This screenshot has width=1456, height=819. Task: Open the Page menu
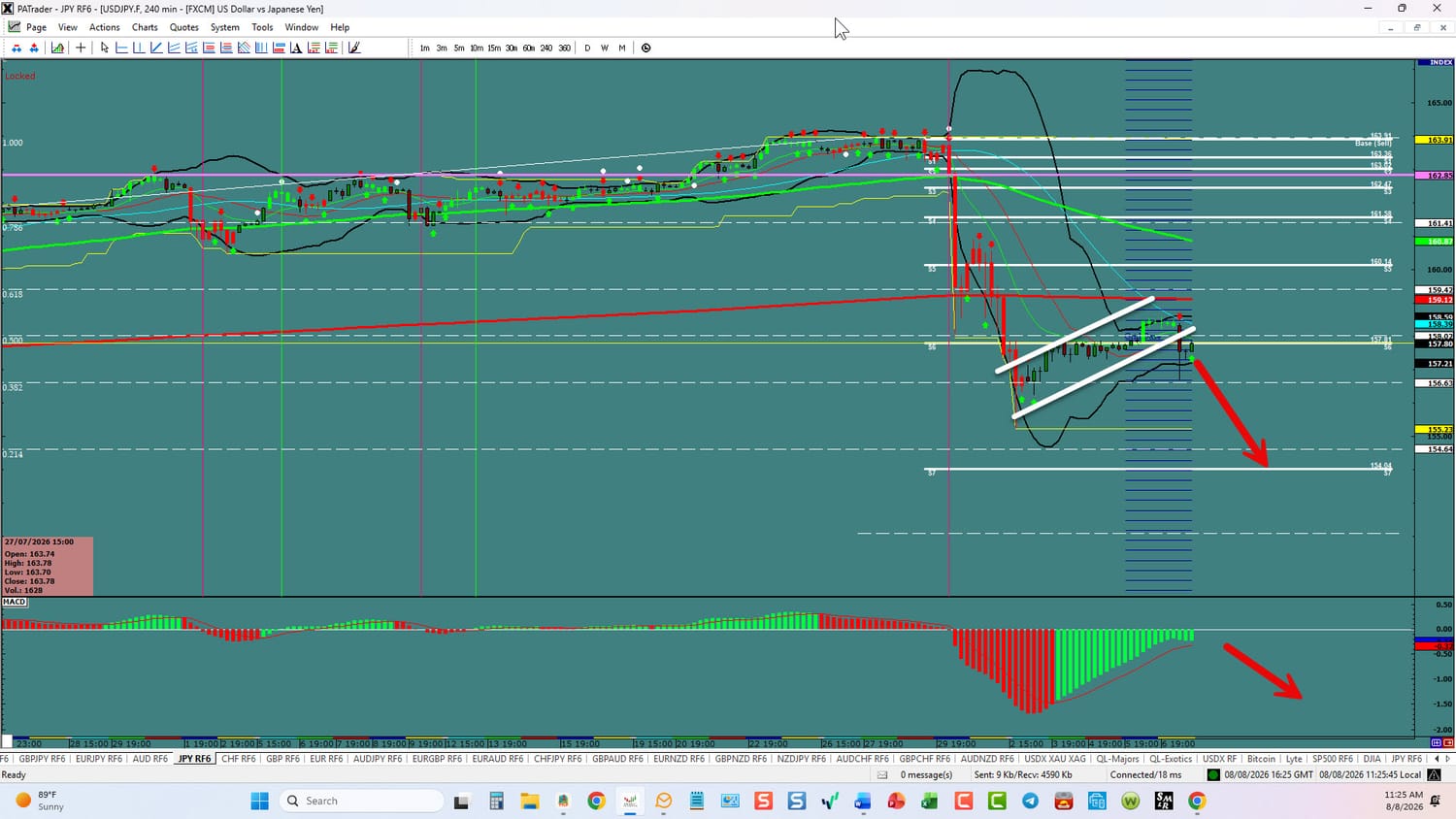[x=36, y=27]
